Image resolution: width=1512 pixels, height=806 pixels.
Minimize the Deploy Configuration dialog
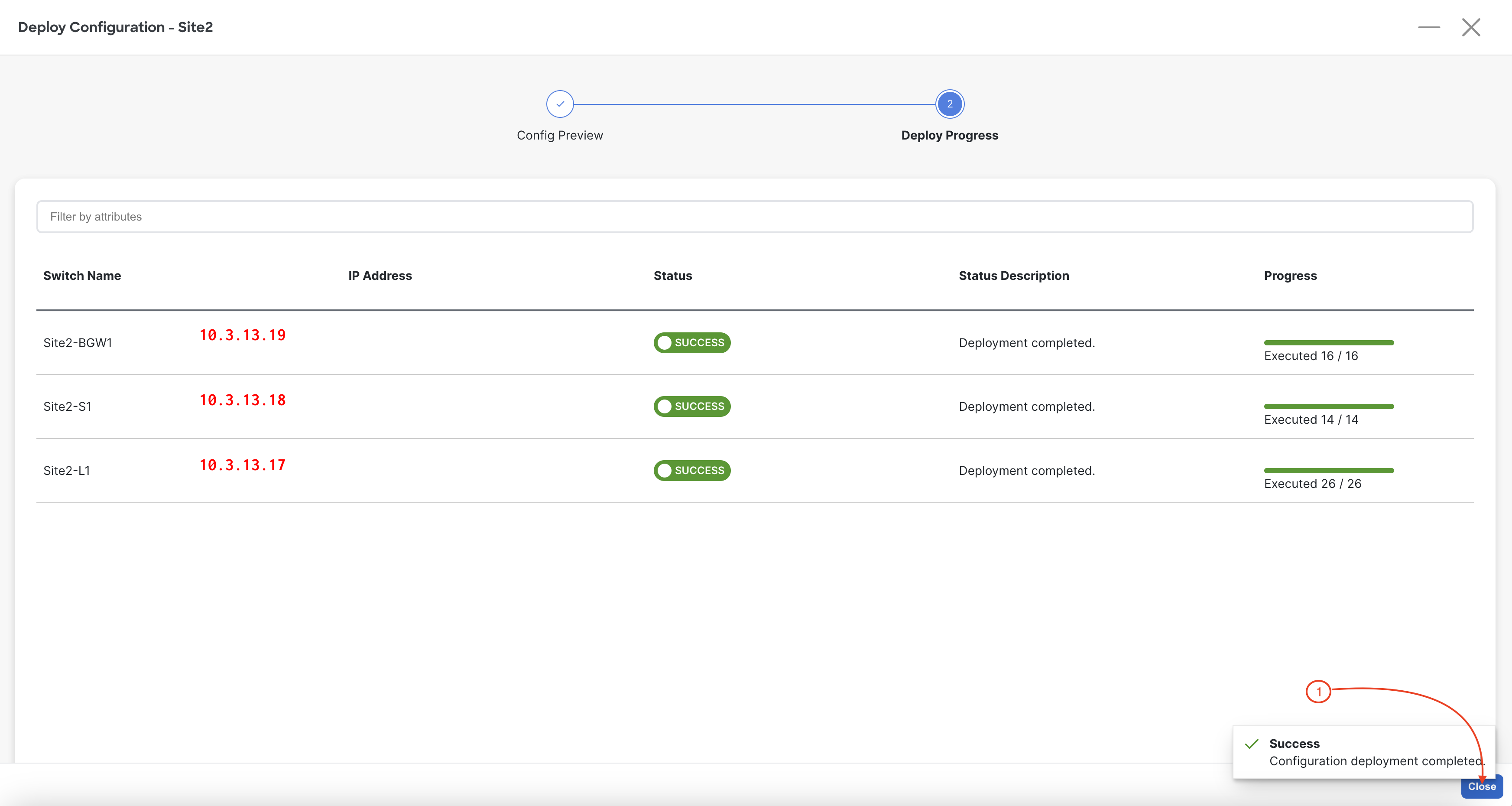[x=1429, y=27]
